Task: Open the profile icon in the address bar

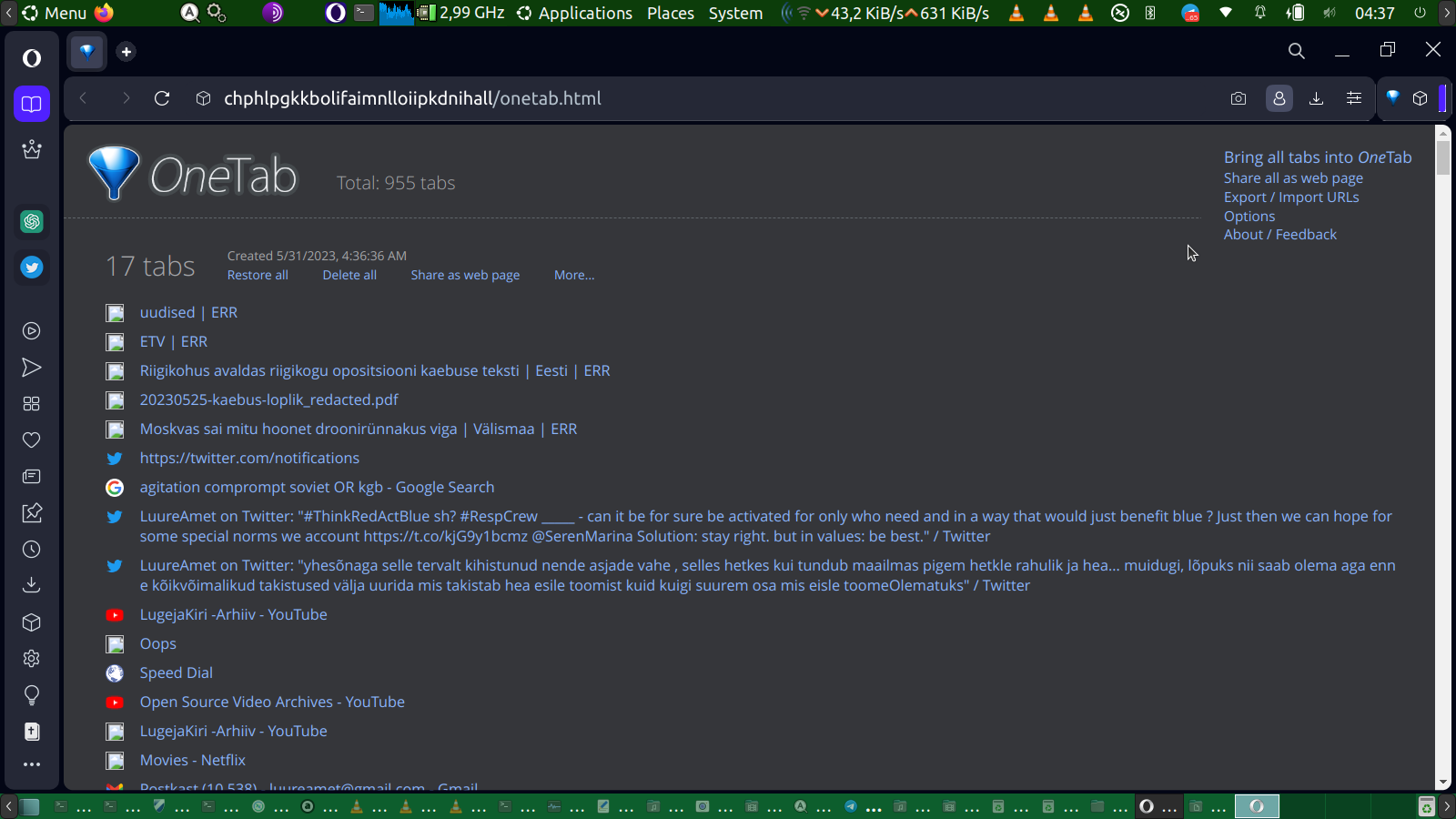Action: point(1279,98)
